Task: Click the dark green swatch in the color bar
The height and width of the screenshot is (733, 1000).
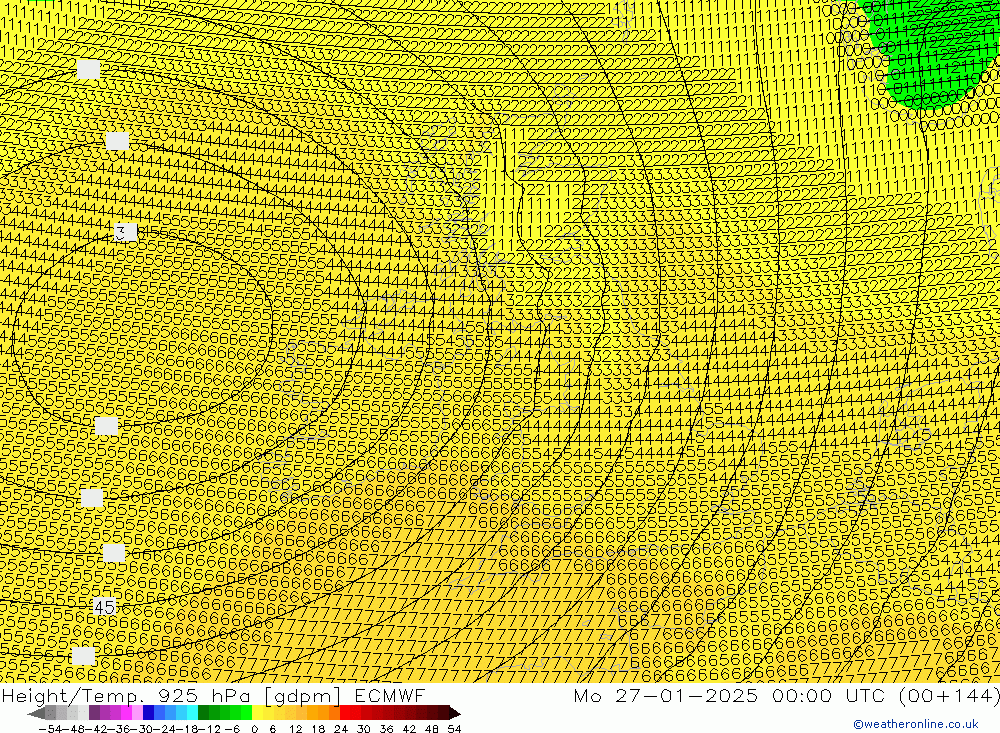Action: click(204, 713)
